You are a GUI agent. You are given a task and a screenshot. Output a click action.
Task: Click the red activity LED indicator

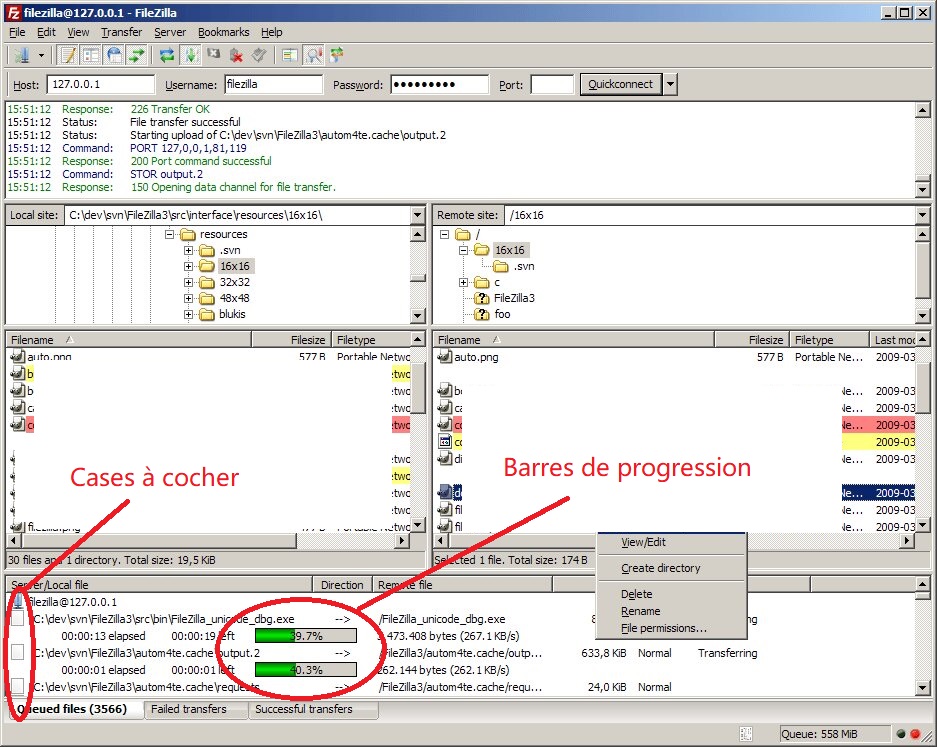(x=915, y=734)
